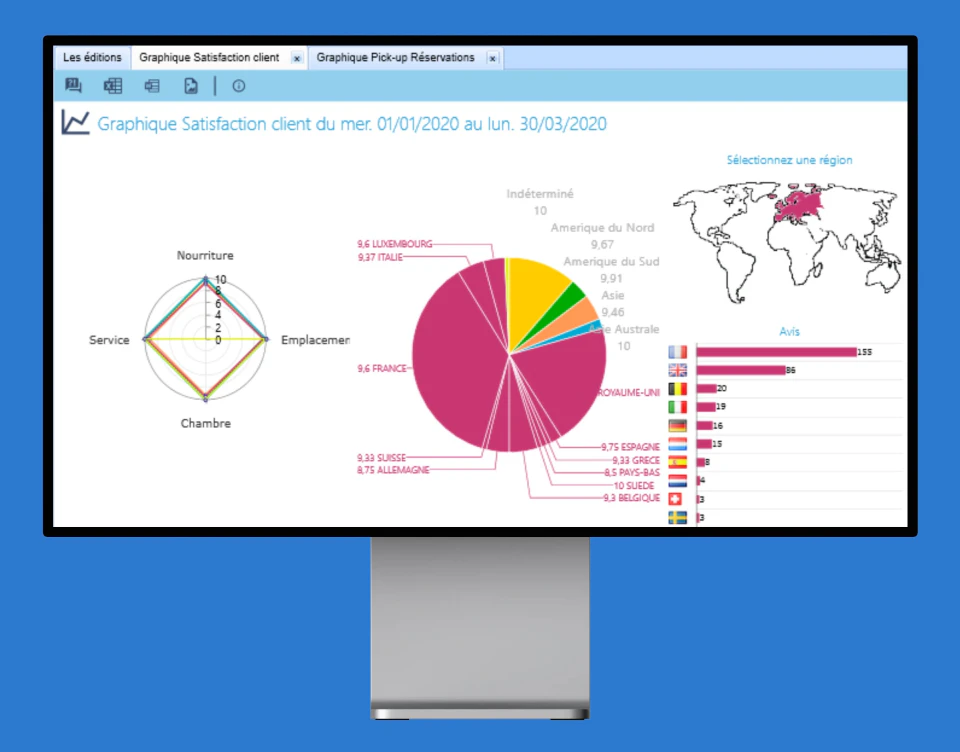Image resolution: width=960 pixels, height=752 pixels.
Task: Open the comments/annotation tool in the toolbar
Action: pyautogui.click(x=73, y=86)
